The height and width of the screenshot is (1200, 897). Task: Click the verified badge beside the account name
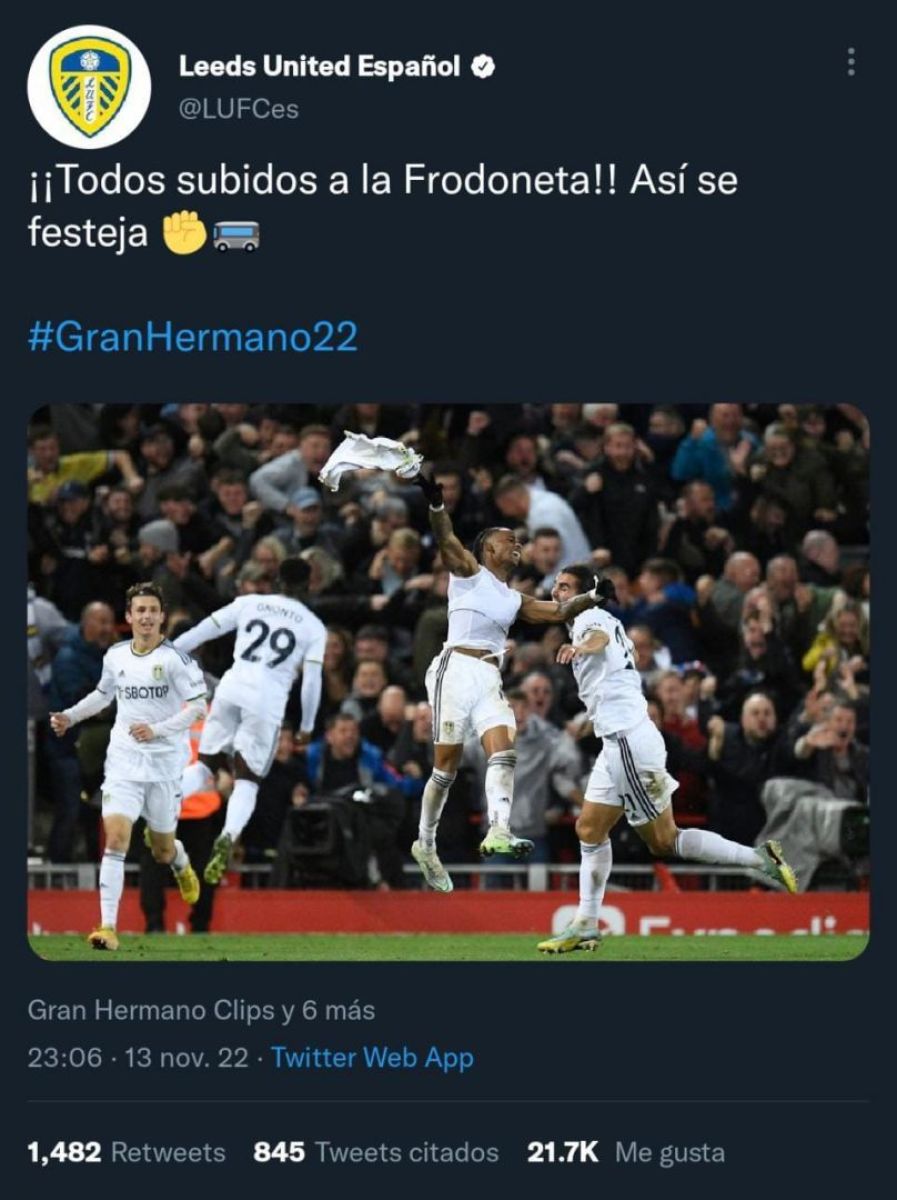pos(483,67)
